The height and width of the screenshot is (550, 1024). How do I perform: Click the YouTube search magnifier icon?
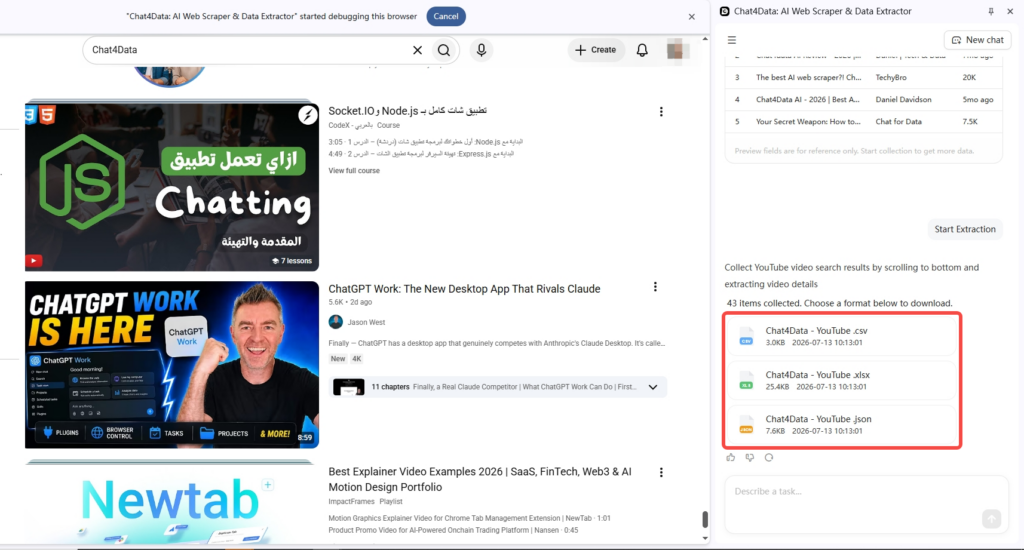tap(444, 50)
